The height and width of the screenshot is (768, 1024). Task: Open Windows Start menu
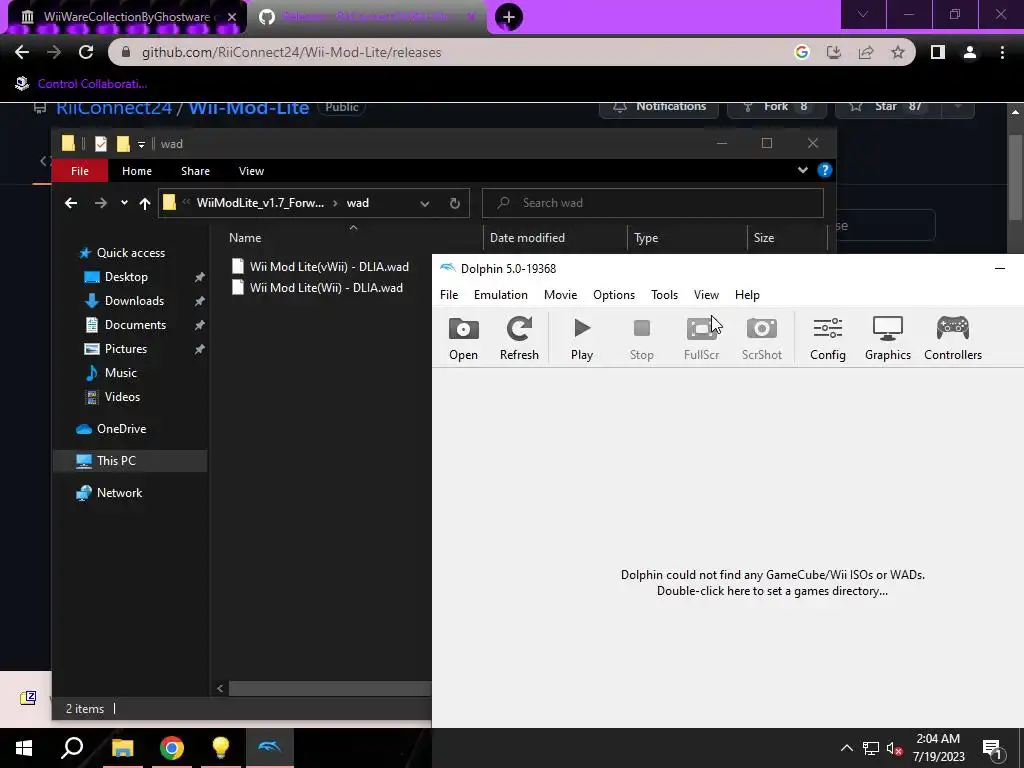[24, 748]
